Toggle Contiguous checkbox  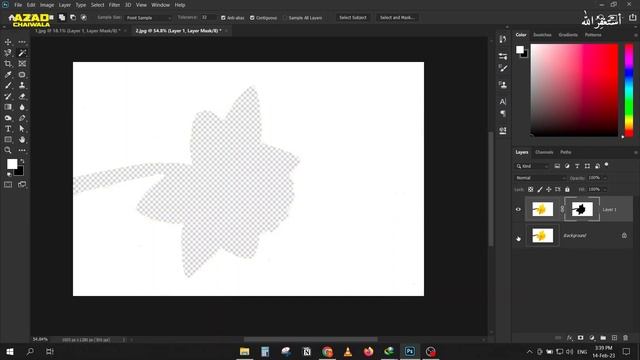point(252,18)
